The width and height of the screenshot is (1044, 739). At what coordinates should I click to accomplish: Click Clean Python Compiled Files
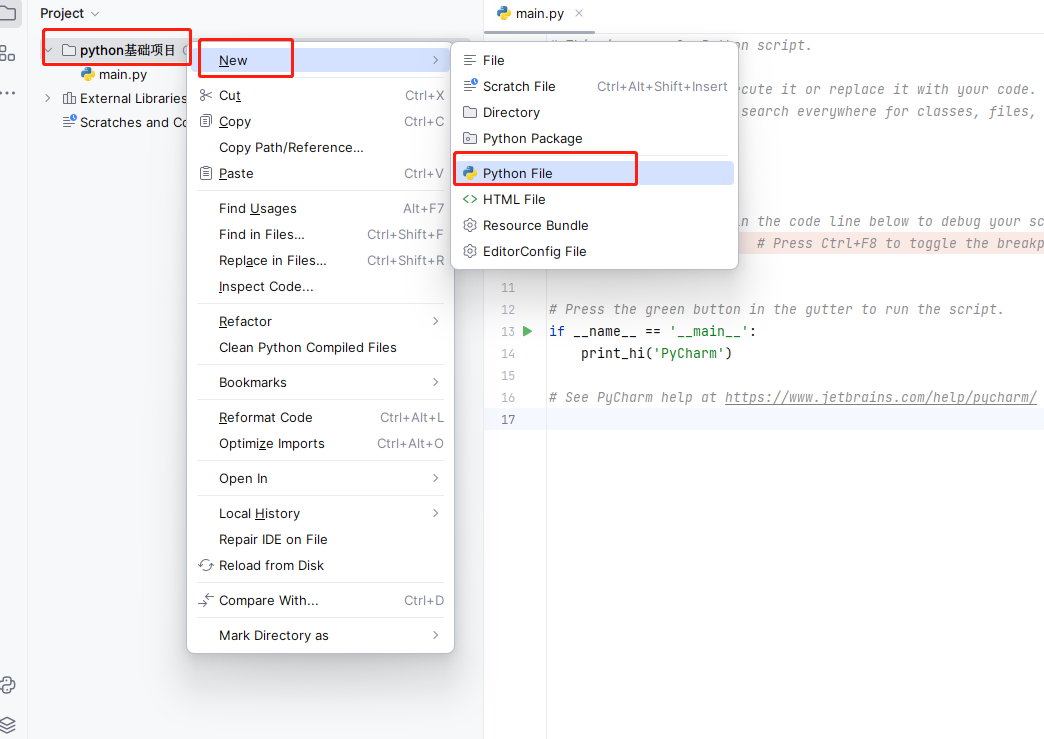[320, 348]
